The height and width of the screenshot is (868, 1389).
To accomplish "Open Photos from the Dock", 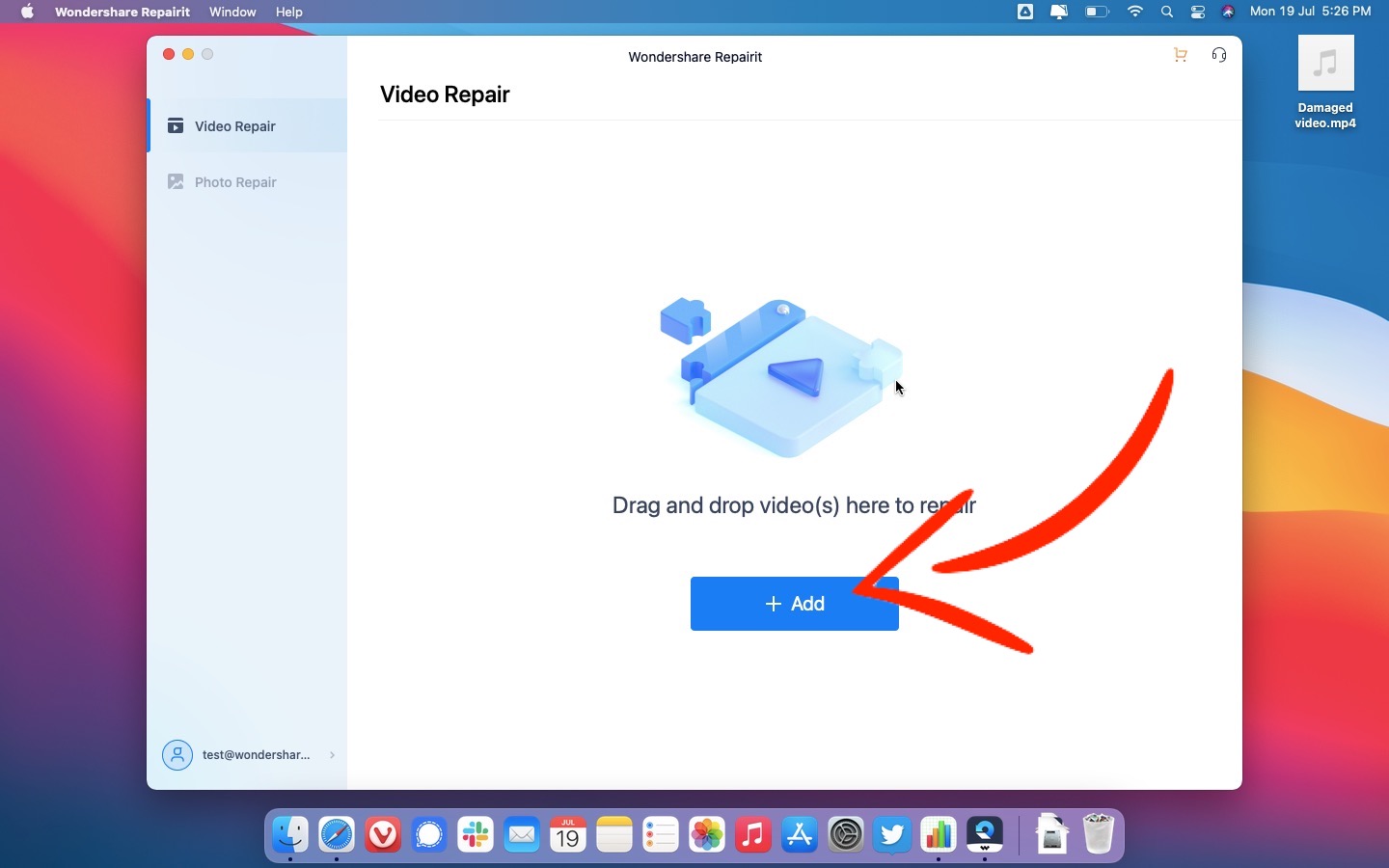I will click(707, 834).
